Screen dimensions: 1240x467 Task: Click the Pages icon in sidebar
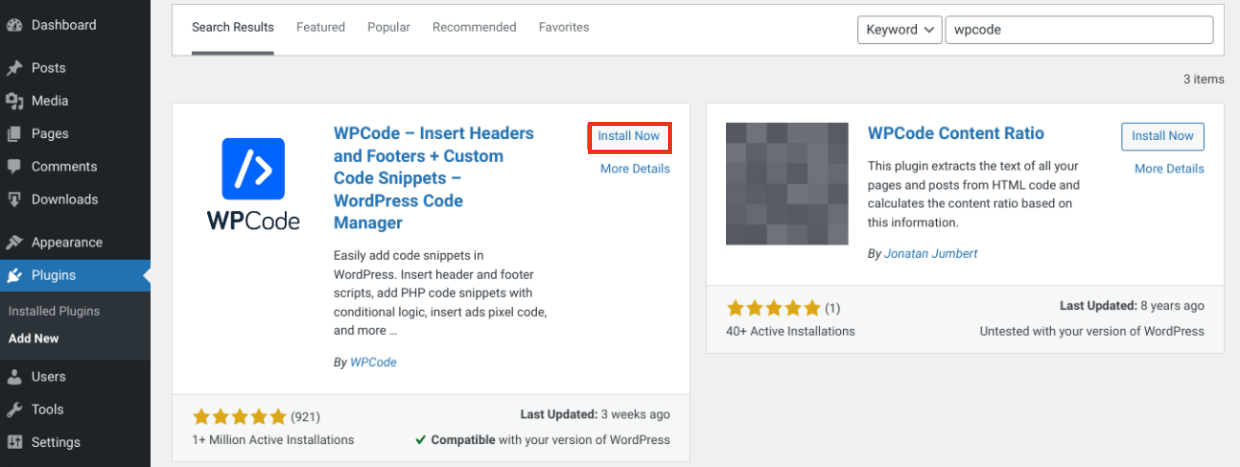point(14,134)
